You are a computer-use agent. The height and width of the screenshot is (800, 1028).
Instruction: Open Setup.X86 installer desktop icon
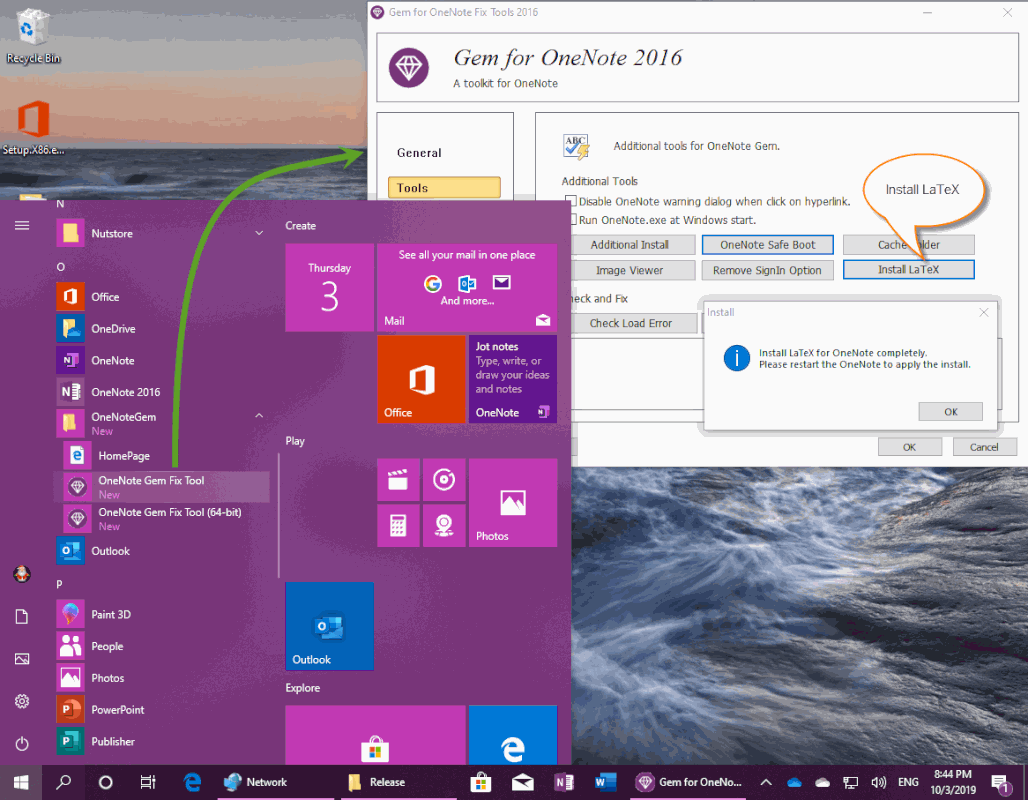click(x=33, y=128)
